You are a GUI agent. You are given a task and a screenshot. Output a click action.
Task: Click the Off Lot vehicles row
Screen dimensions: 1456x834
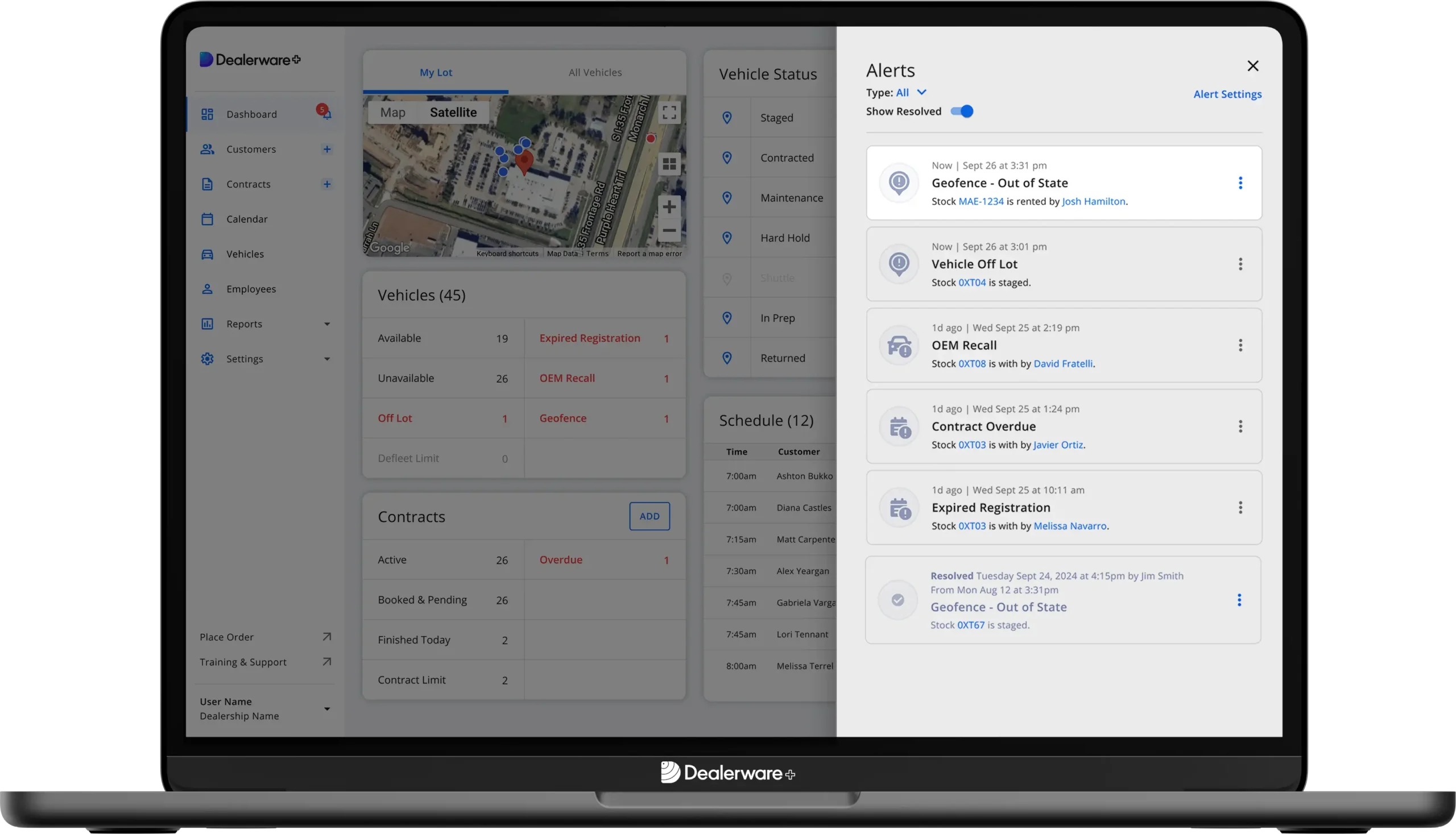click(444, 418)
